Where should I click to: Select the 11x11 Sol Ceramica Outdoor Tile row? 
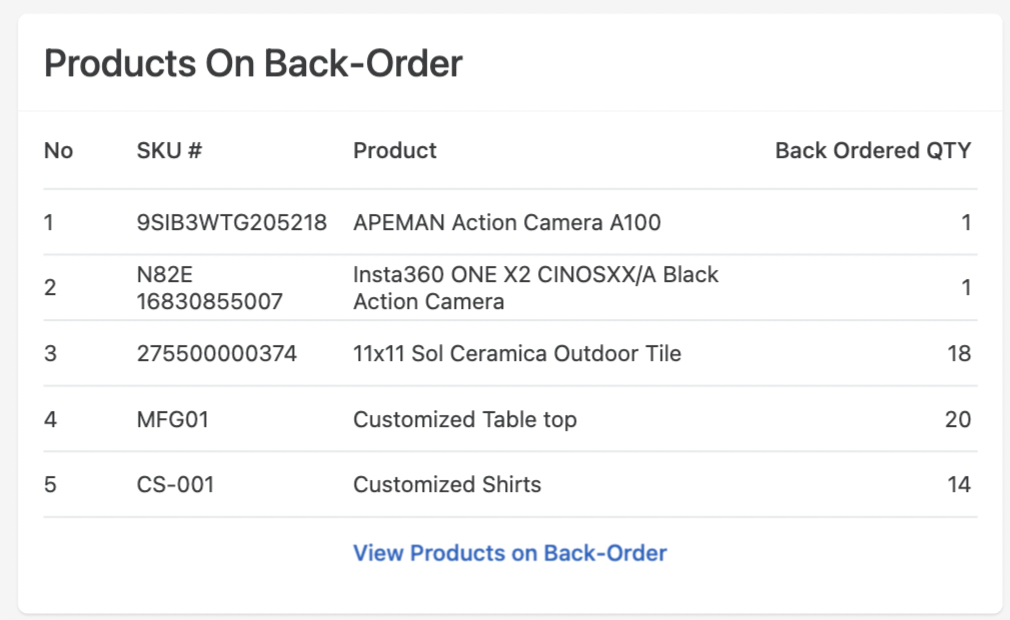coord(517,353)
